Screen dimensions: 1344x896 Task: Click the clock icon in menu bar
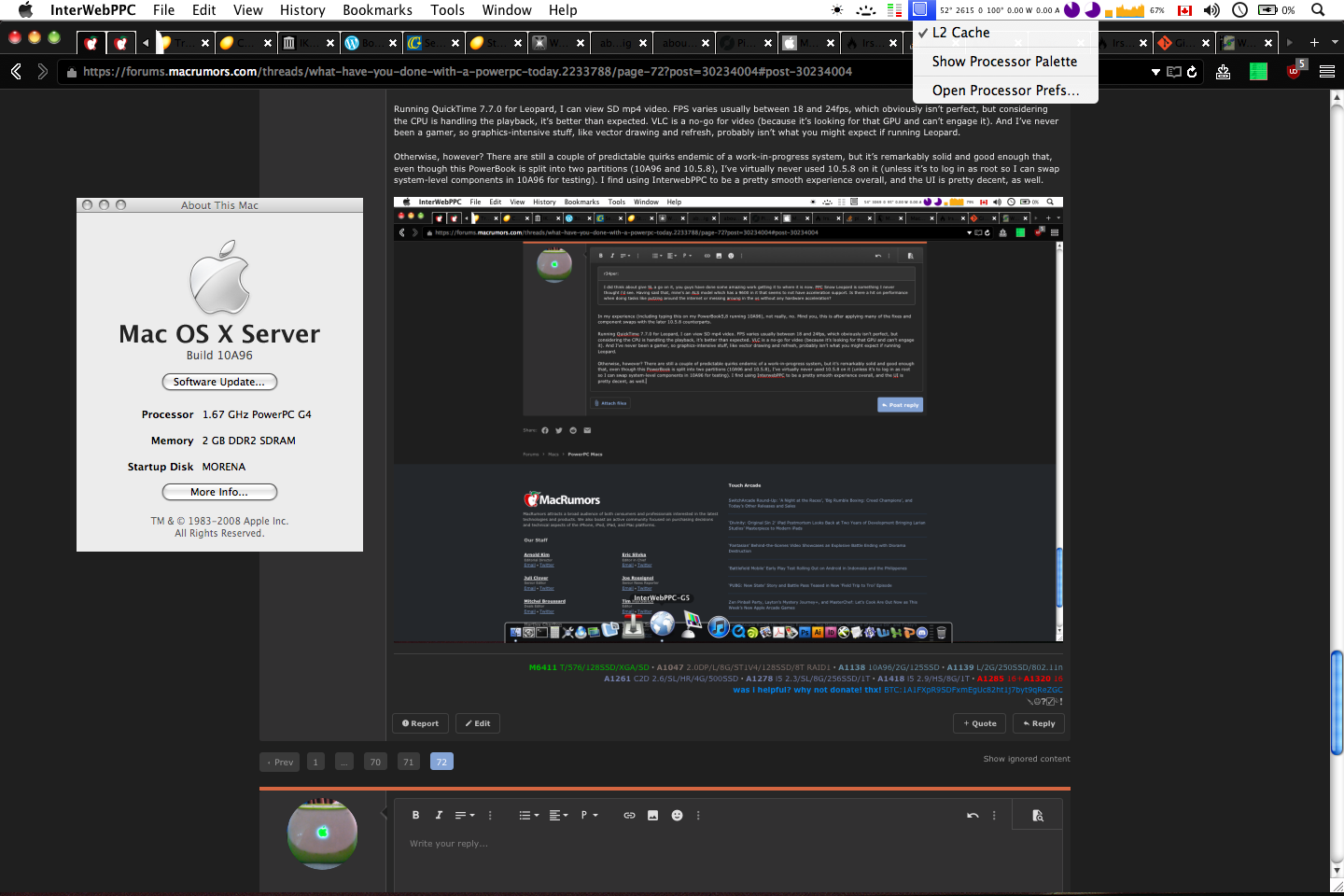click(x=1239, y=9)
